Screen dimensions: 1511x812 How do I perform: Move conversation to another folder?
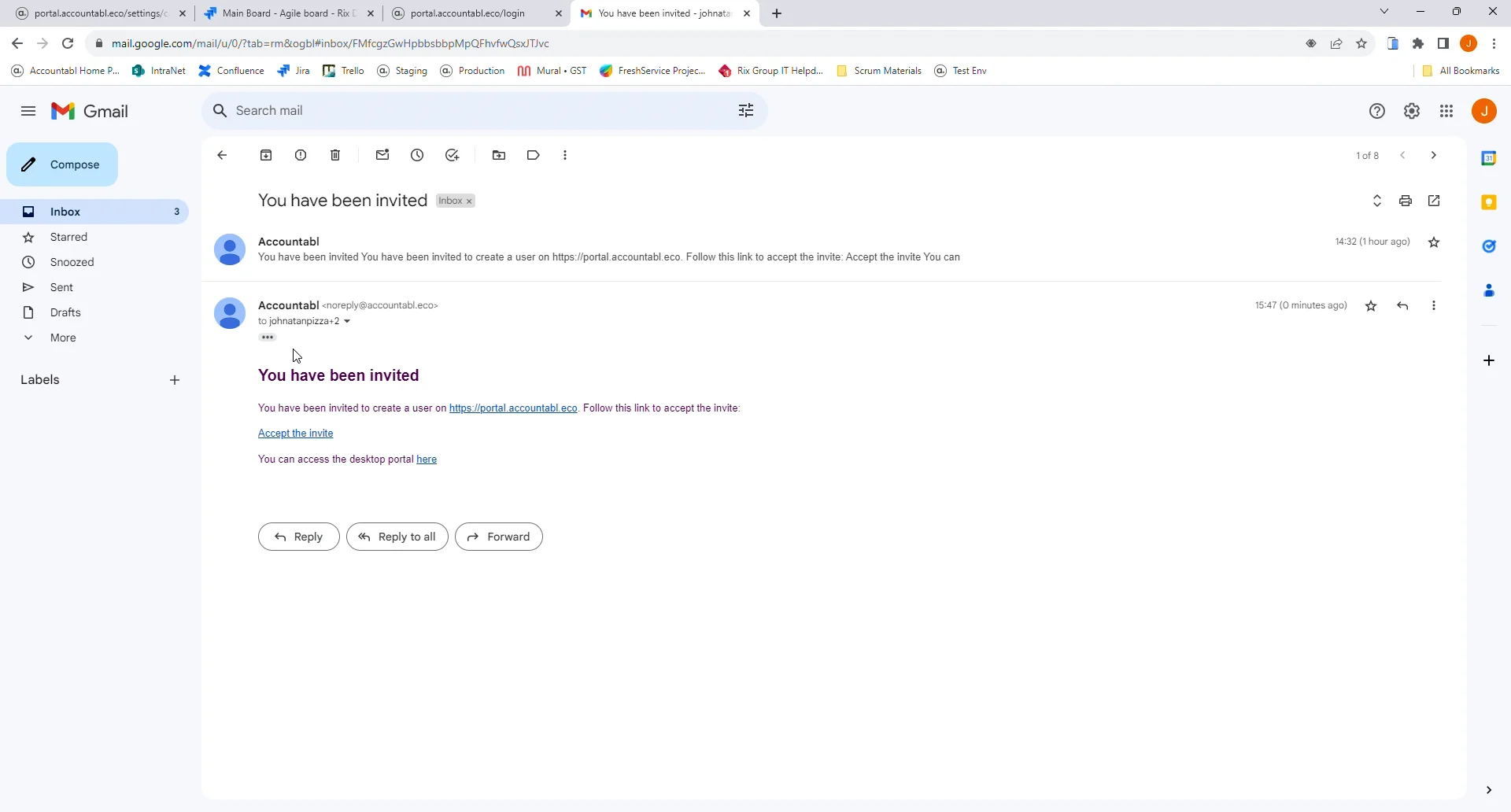[x=499, y=156]
